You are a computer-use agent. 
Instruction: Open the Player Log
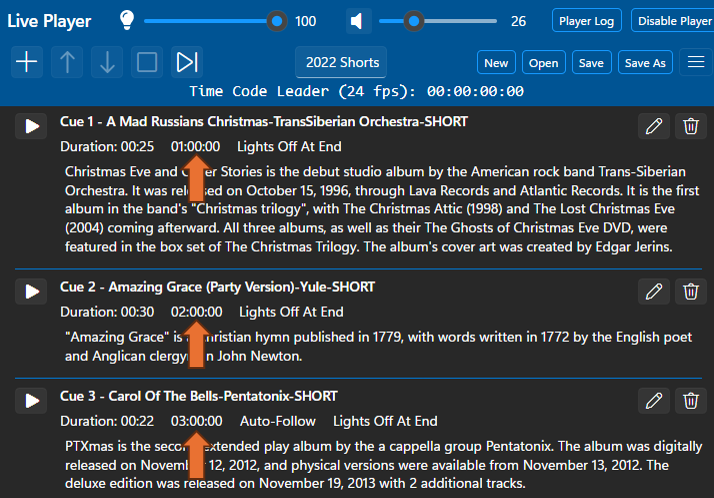tap(587, 21)
